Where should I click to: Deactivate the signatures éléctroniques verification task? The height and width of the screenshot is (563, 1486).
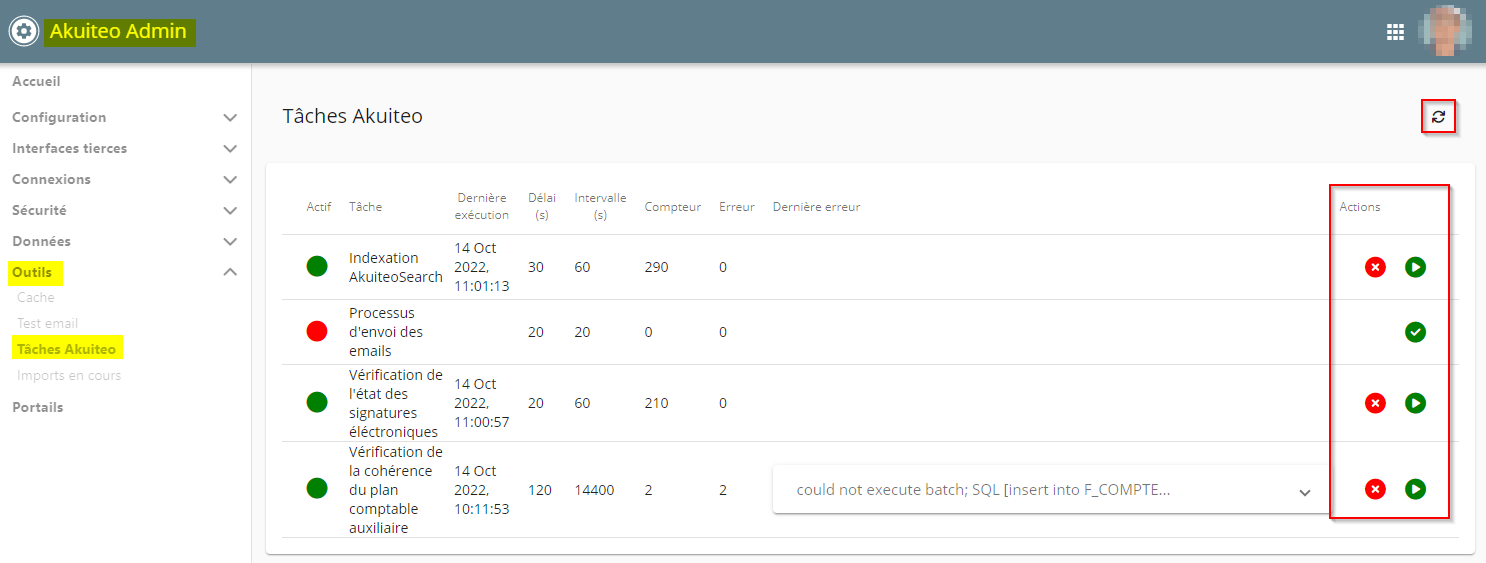click(x=1375, y=403)
